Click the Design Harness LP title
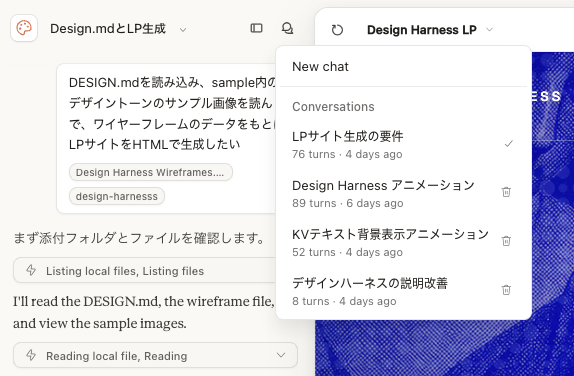The width and height of the screenshot is (574, 376). coord(422,30)
